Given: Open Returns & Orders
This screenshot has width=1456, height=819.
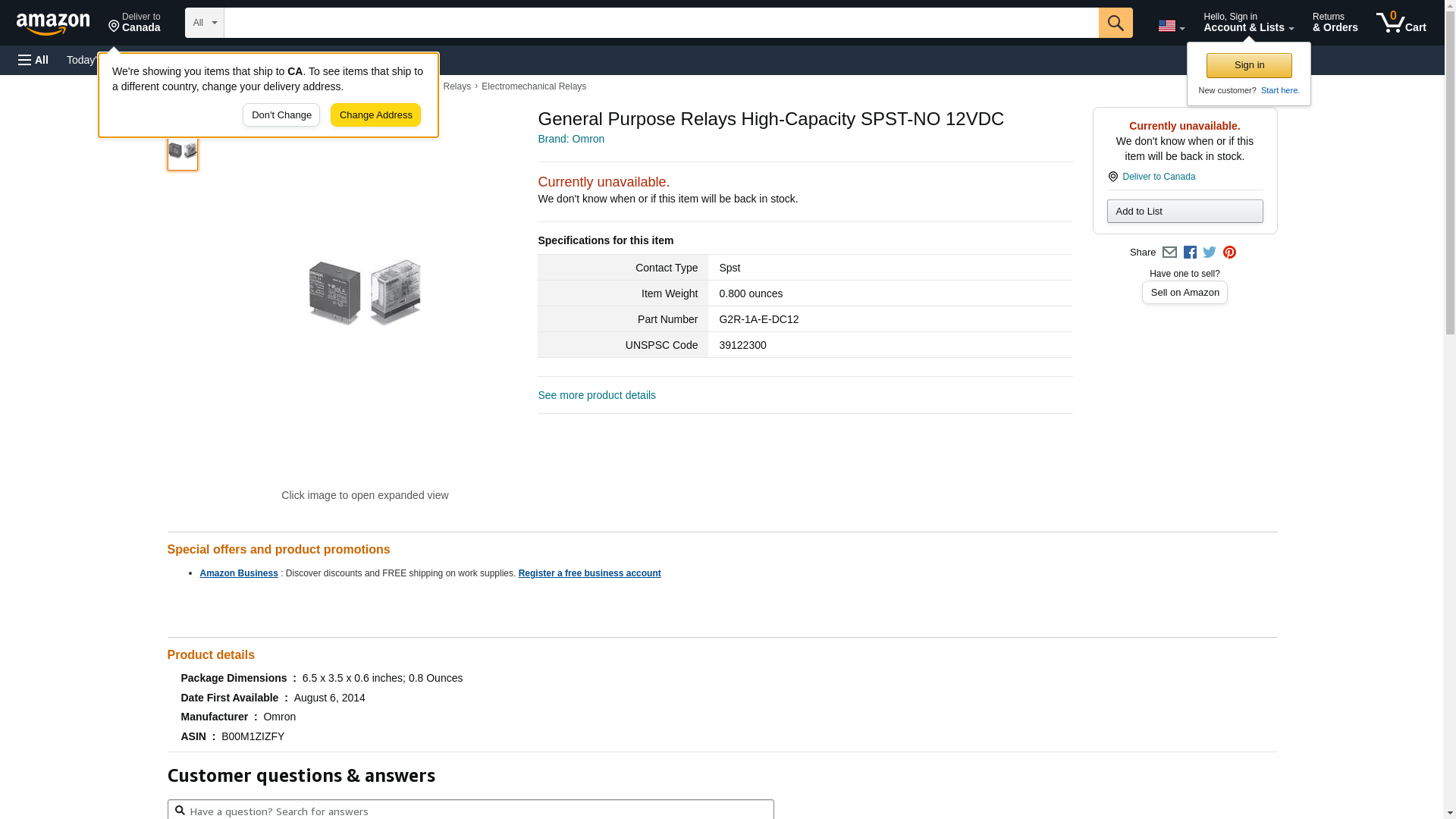Looking at the screenshot, I should (x=1335, y=23).
